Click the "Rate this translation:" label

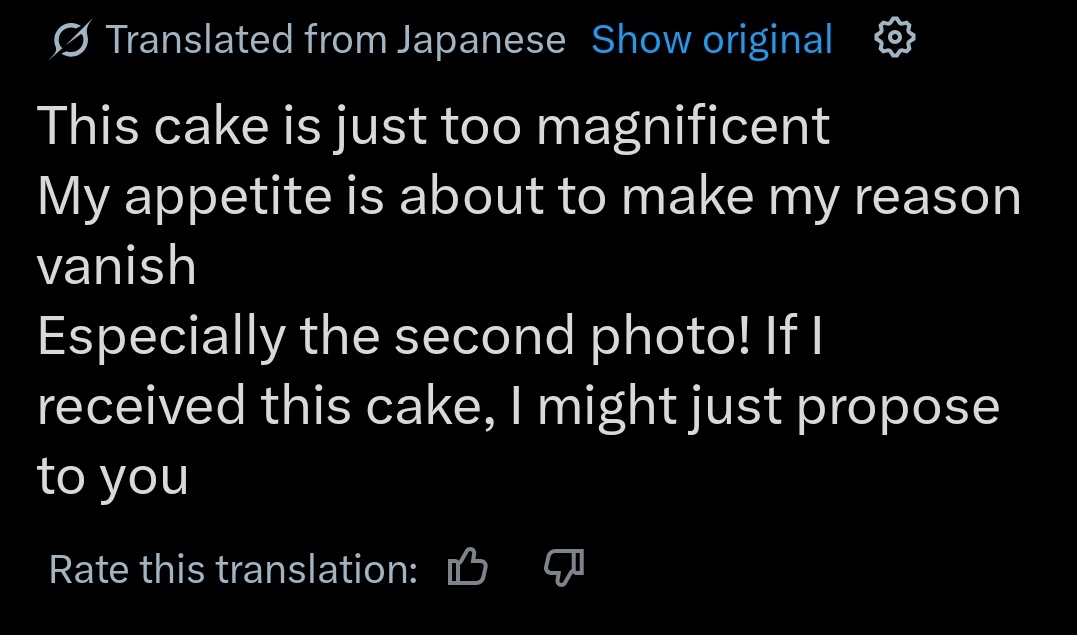tap(233, 570)
